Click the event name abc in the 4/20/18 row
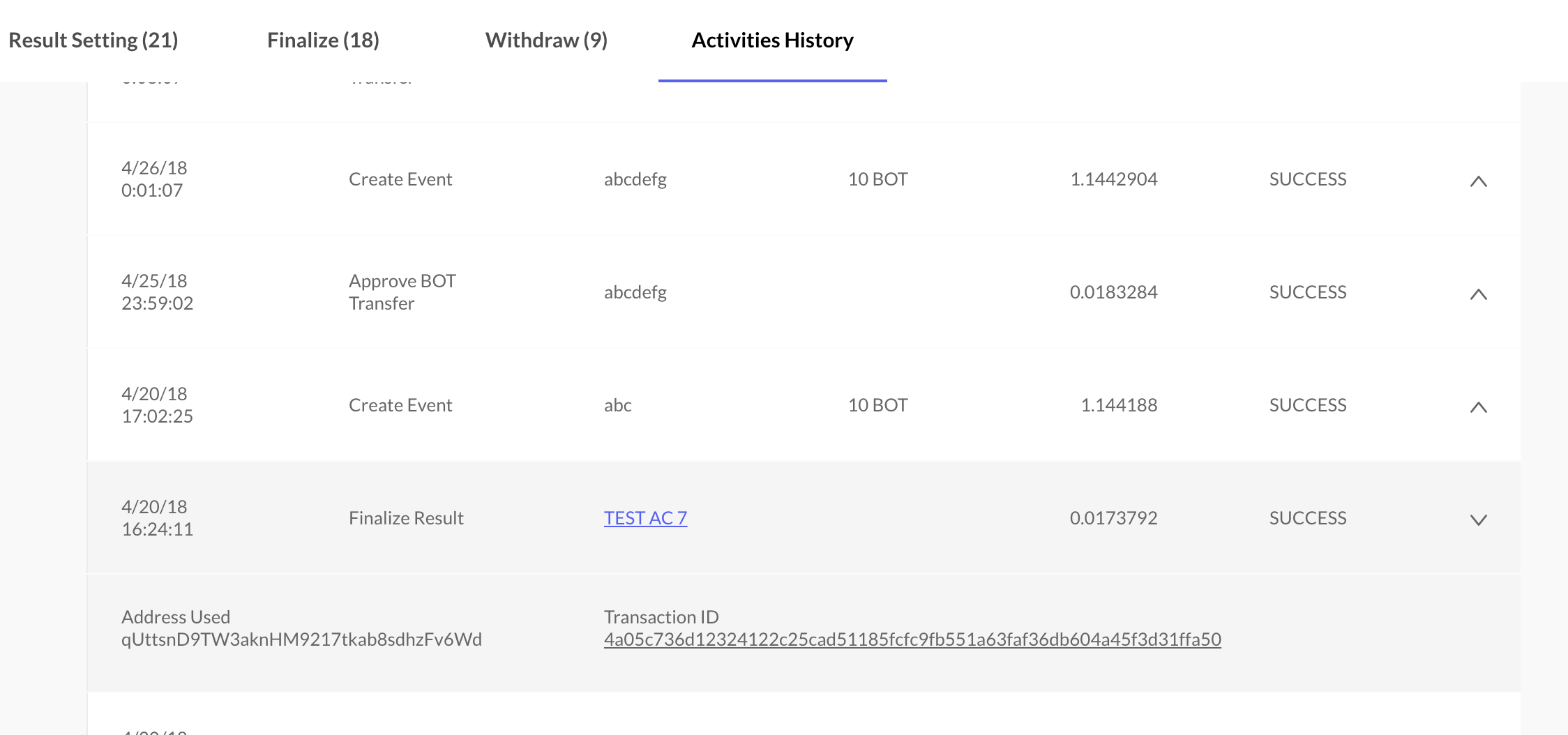 click(617, 404)
